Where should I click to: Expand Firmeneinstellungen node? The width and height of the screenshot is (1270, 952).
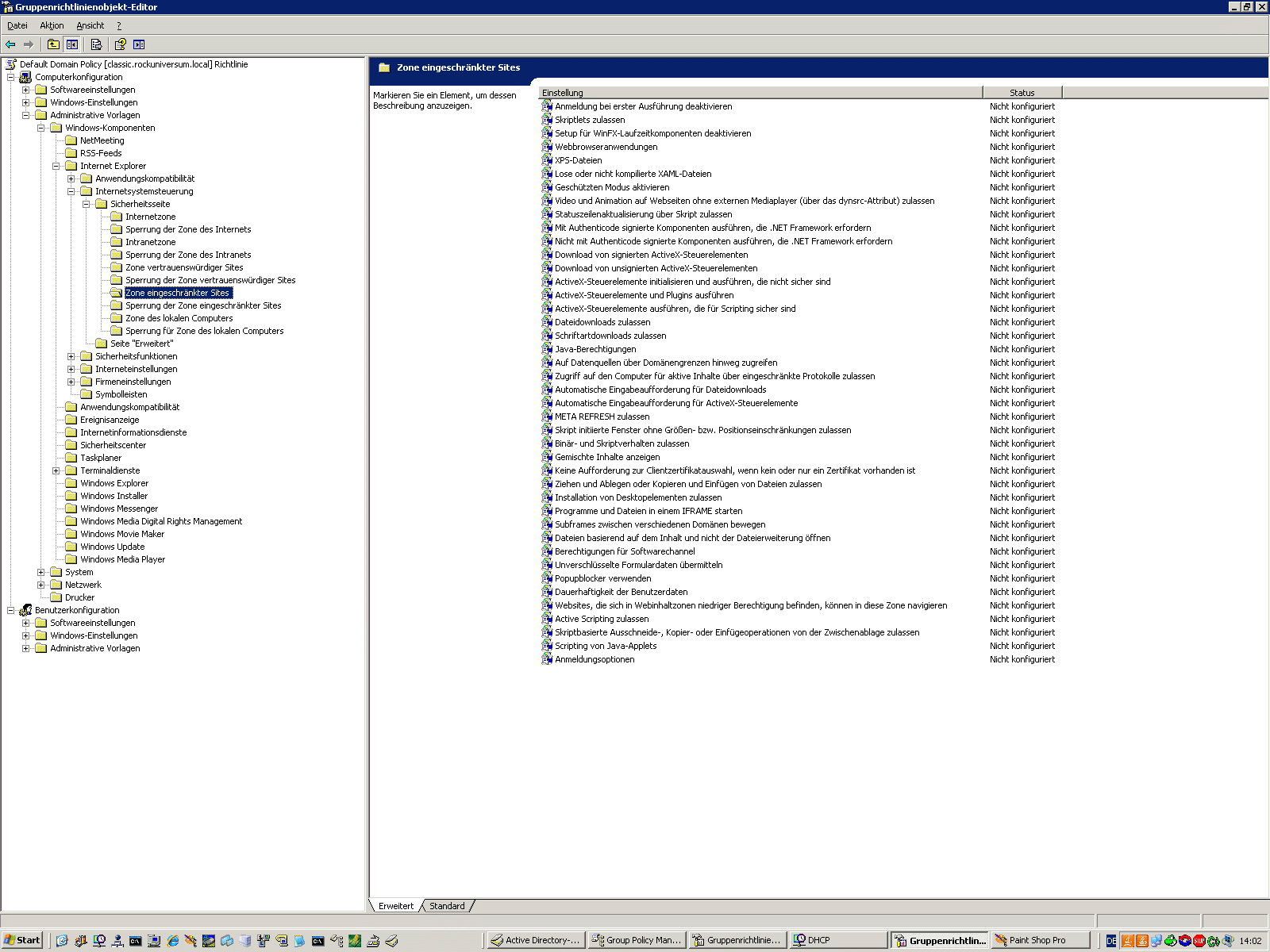tap(71, 382)
